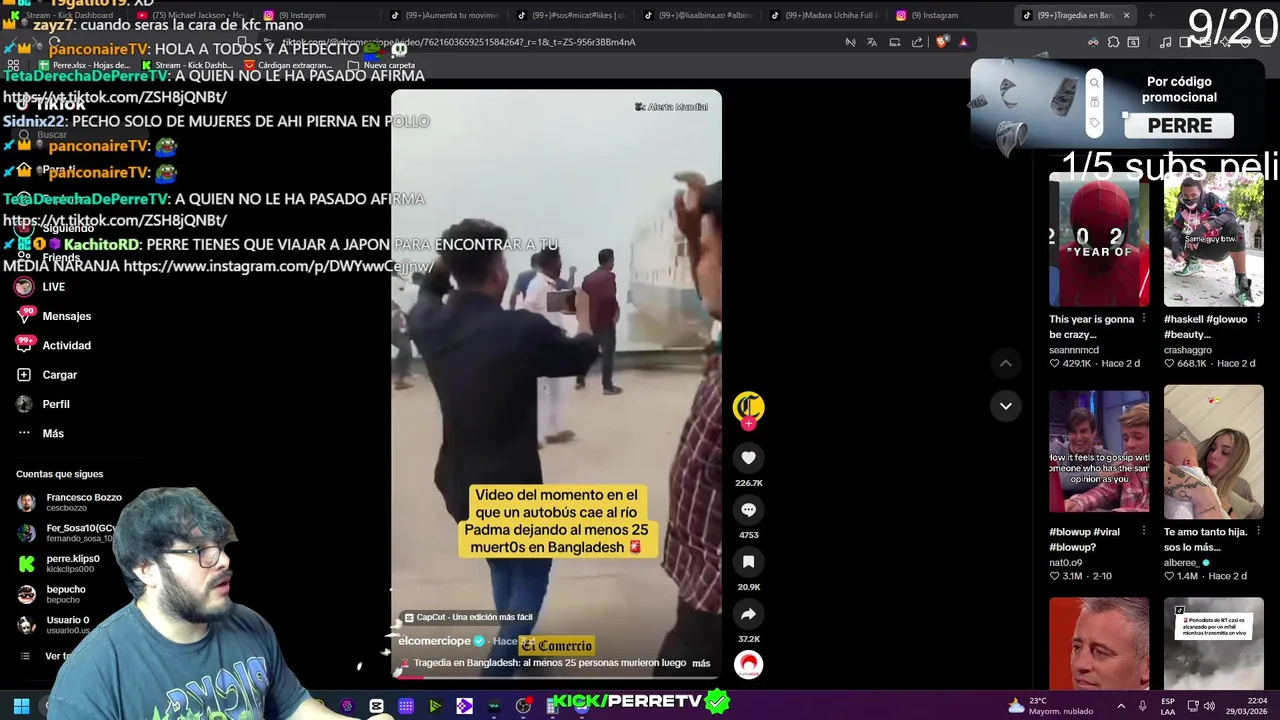Open the seannnmcd author name
The width and height of the screenshot is (1280, 720).
point(1074,350)
